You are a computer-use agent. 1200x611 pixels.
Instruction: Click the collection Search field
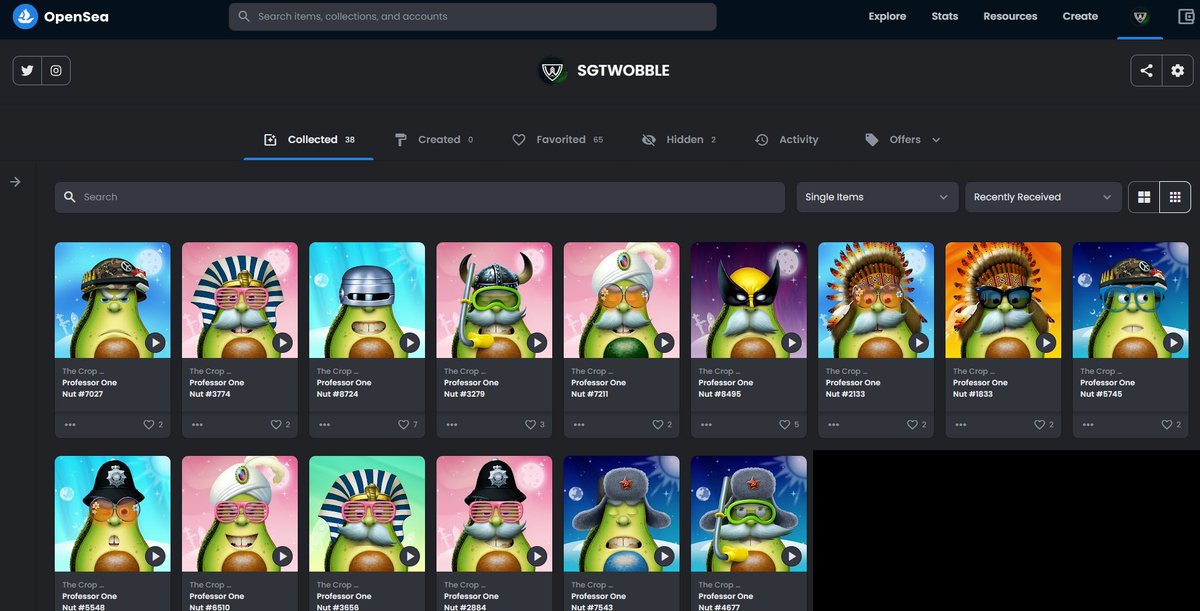(x=420, y=197)
